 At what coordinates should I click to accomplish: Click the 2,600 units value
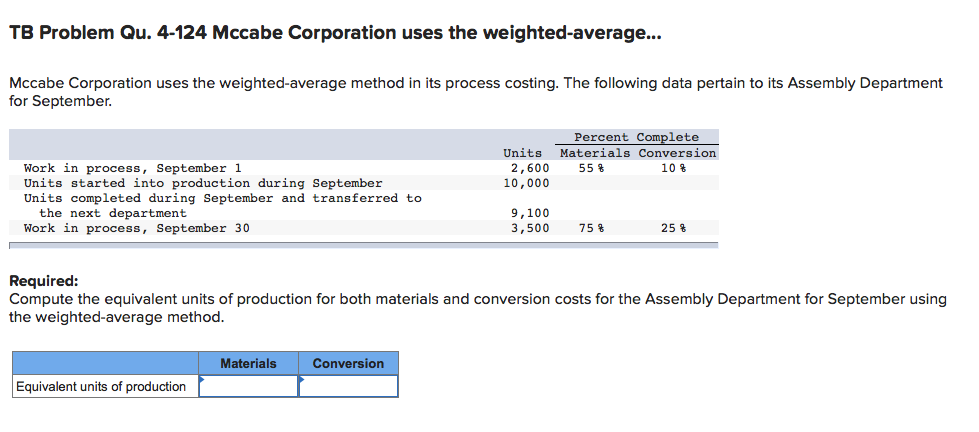tap(530, 168)
